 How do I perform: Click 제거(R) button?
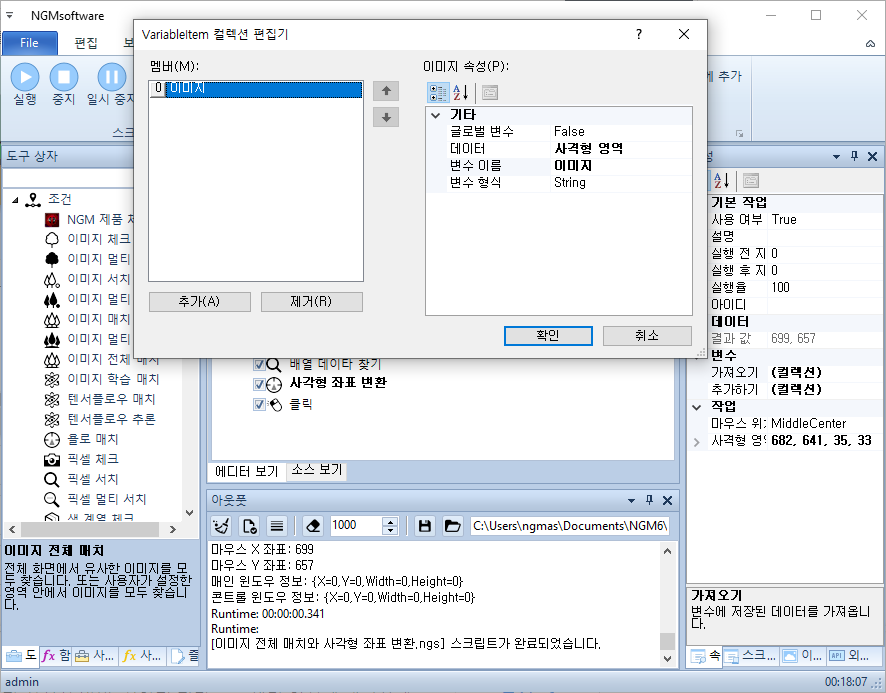point(311,301)
